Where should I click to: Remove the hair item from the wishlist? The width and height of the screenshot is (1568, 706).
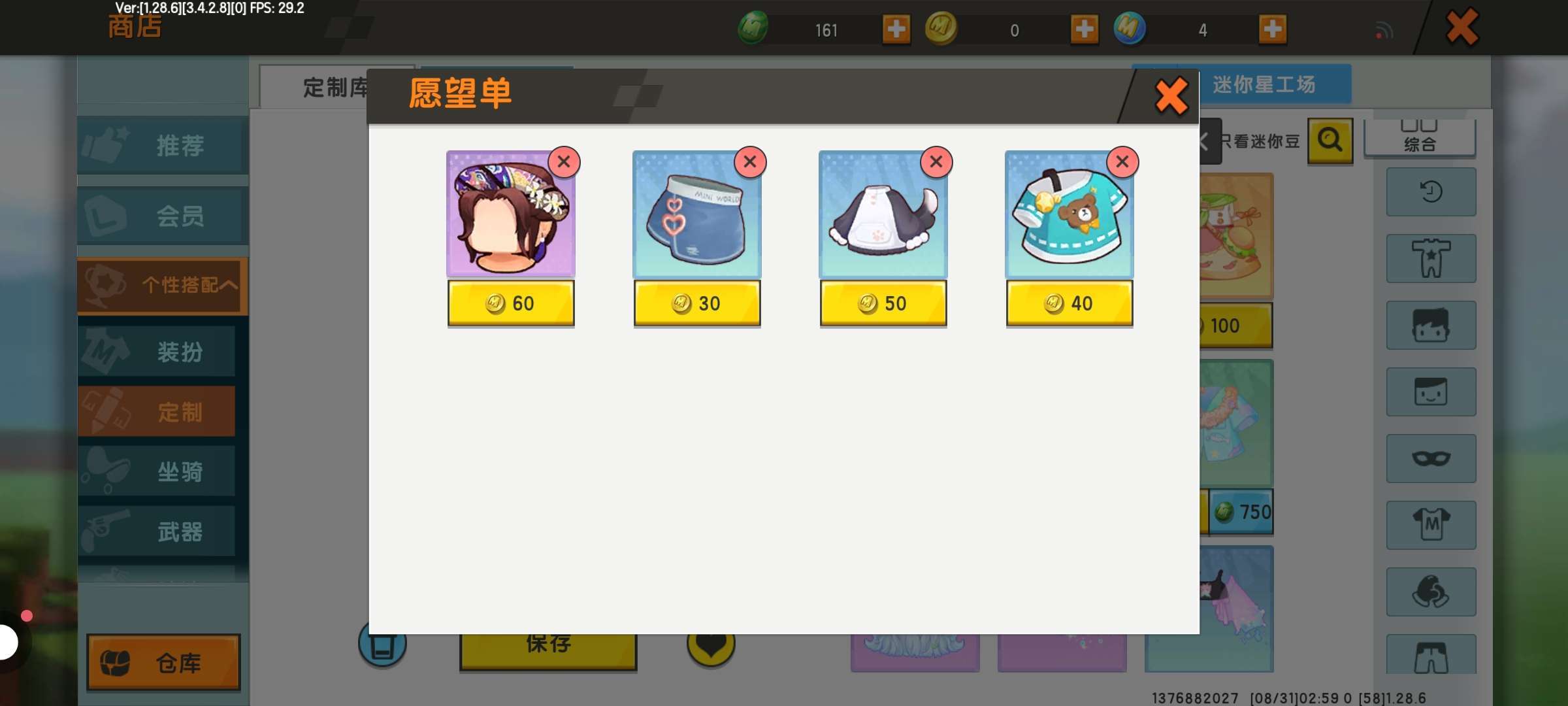(x=564, y=161)
